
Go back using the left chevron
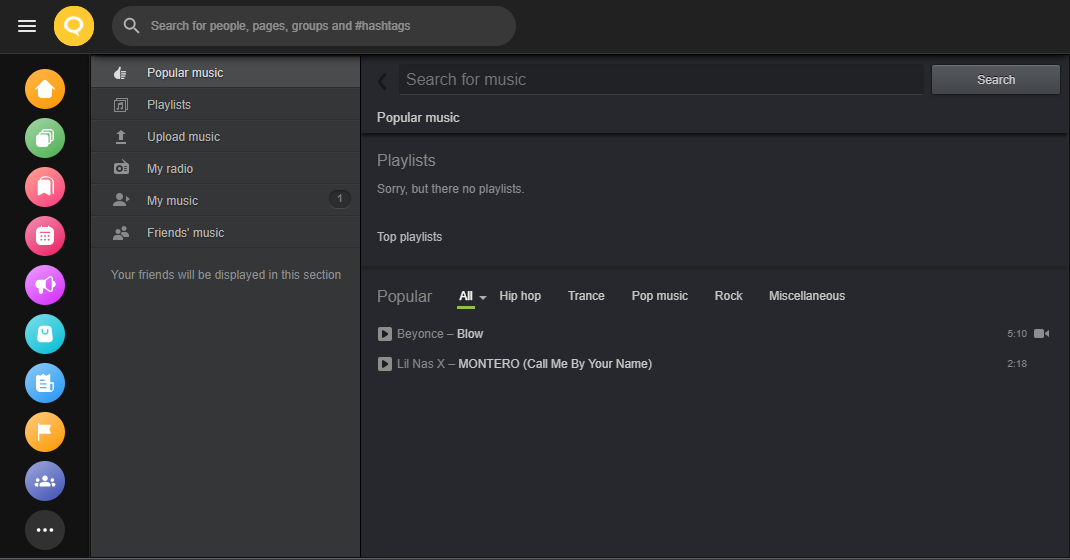point(382,81)
